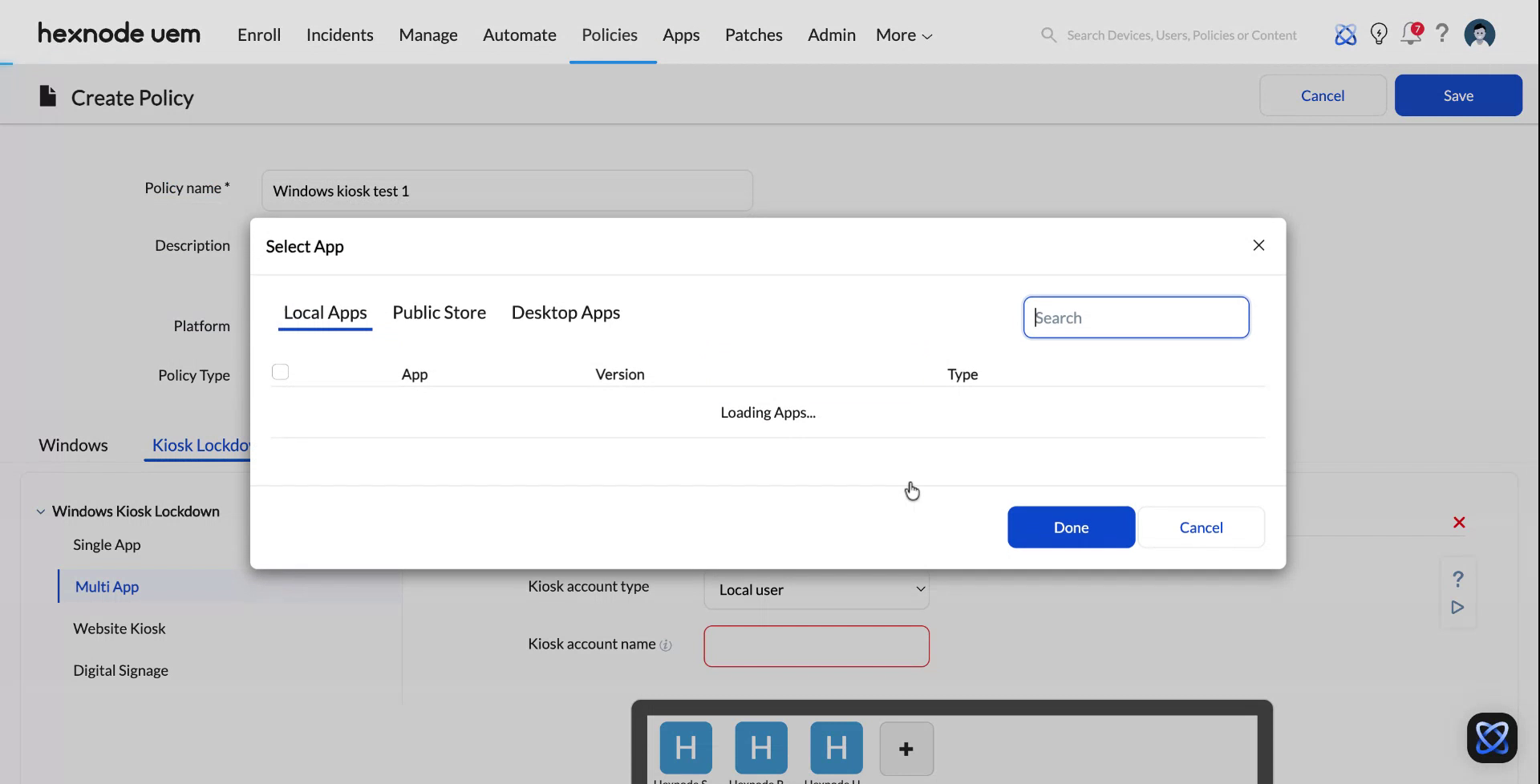
Task: Switch to the Public Store tab
Action: point(439,313)
